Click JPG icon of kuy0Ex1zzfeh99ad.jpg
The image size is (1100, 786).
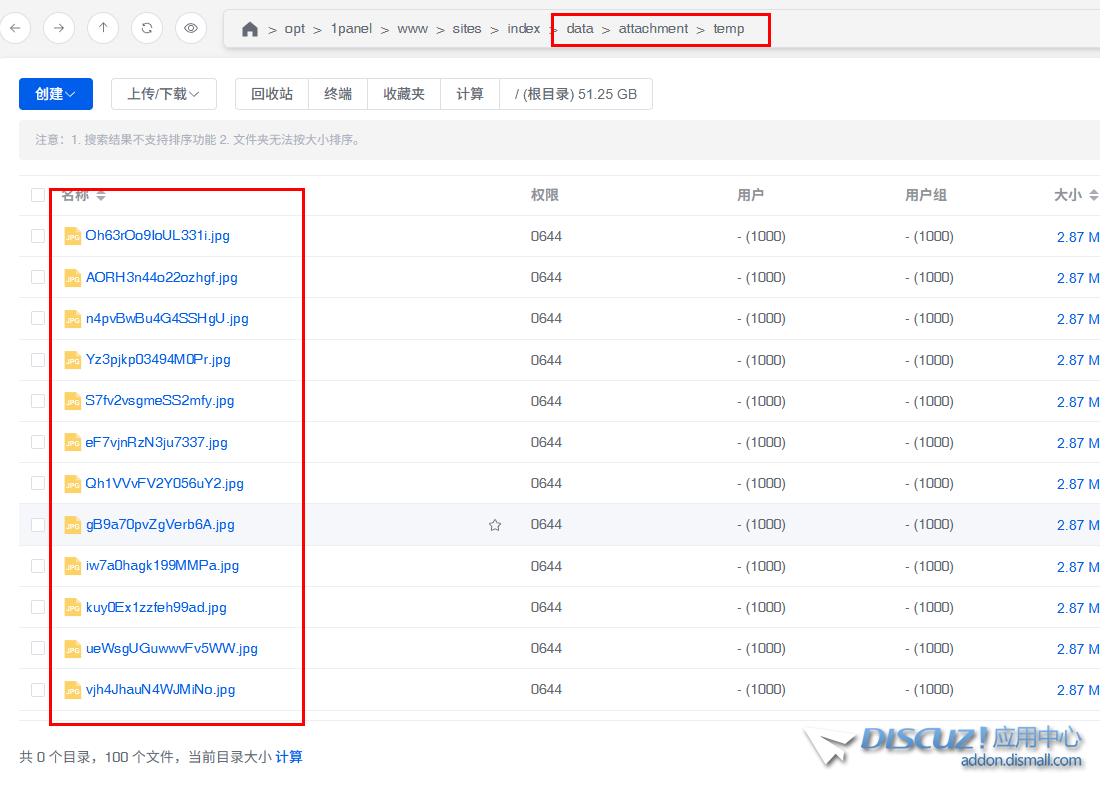point(73,607)
